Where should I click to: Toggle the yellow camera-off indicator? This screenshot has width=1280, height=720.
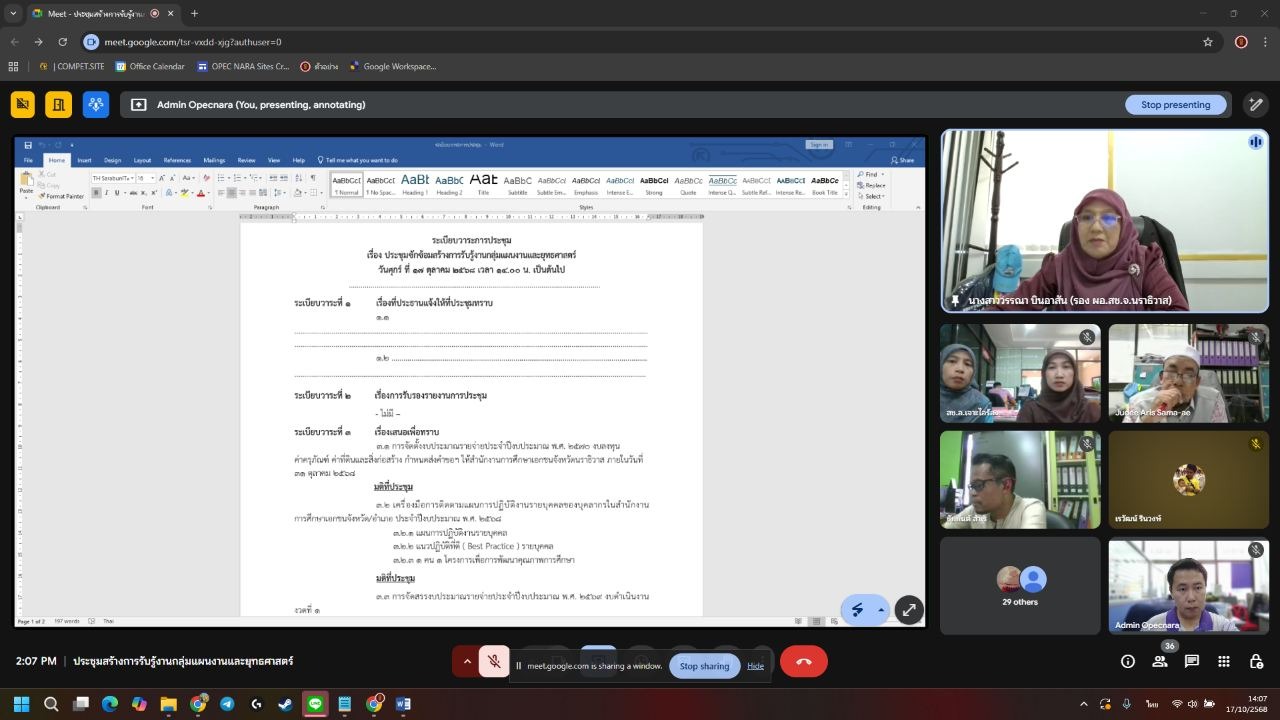click(23, 104)
